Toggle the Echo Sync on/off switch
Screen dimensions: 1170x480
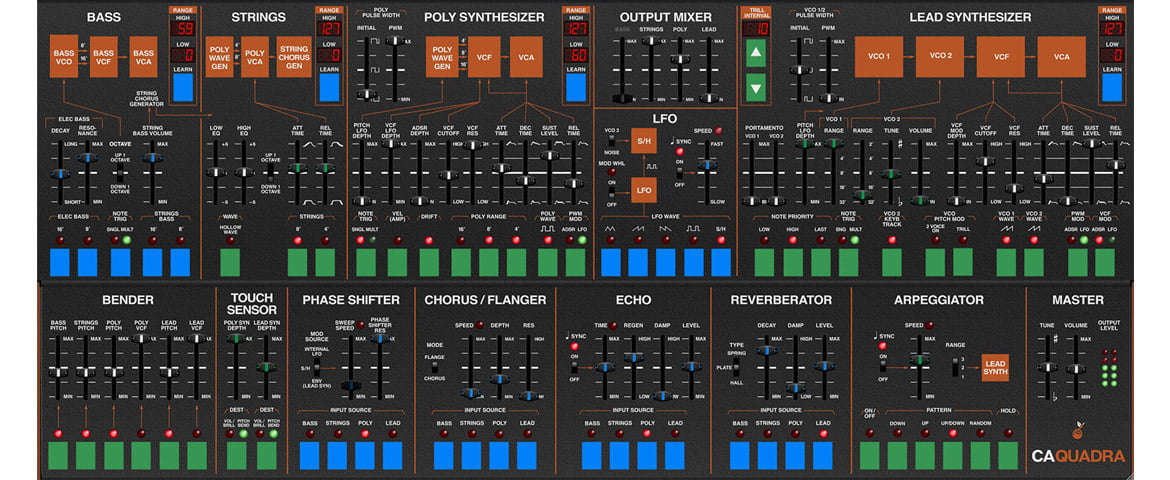(x=575, y=367)
